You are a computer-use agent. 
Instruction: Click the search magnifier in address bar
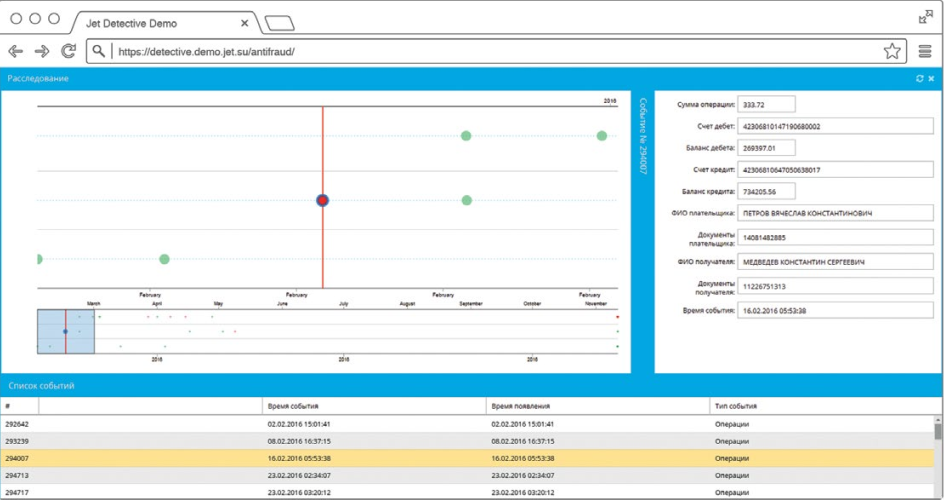[x=98, y=51]
